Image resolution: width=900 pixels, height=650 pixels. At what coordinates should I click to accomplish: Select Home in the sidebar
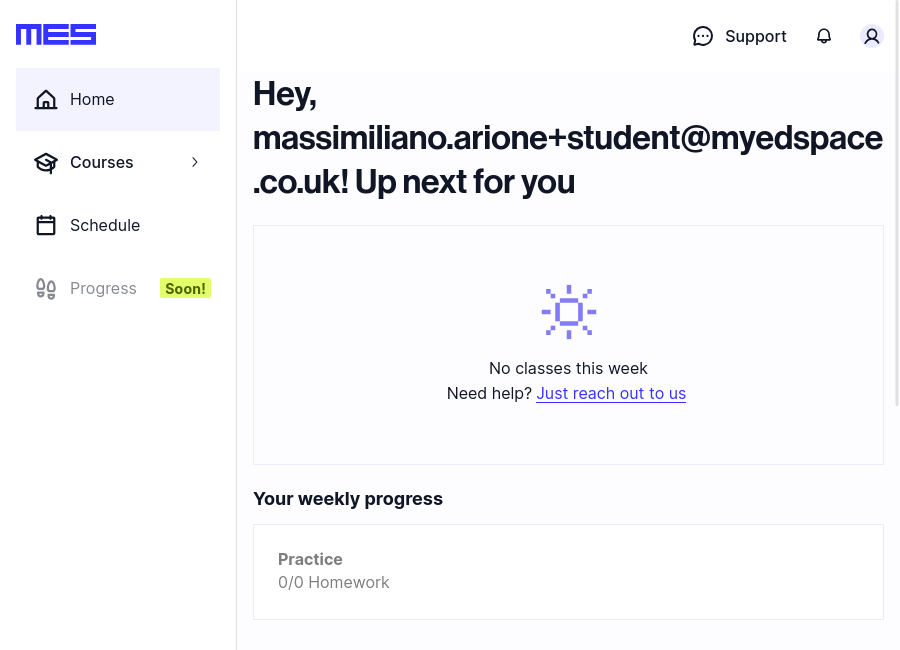pyautogui.click(x=92, y=99)
